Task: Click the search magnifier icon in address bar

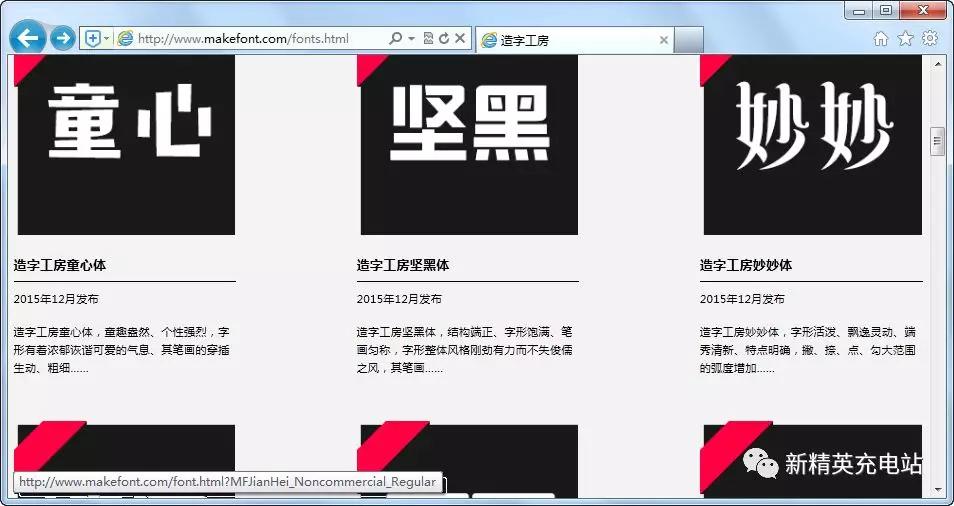Action: tap(395, 38)
